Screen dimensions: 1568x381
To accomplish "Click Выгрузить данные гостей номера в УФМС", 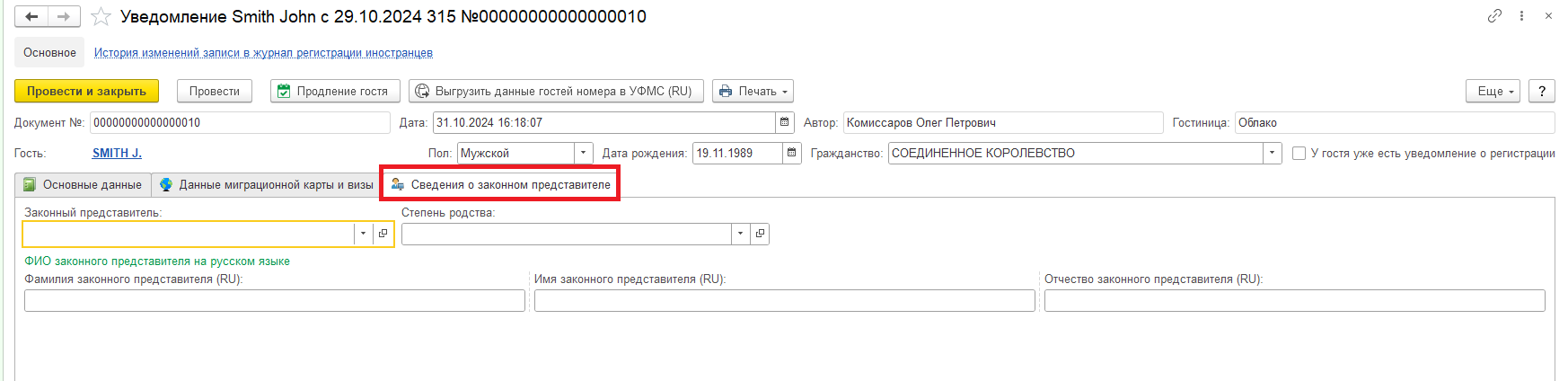I will pos(556,91).
